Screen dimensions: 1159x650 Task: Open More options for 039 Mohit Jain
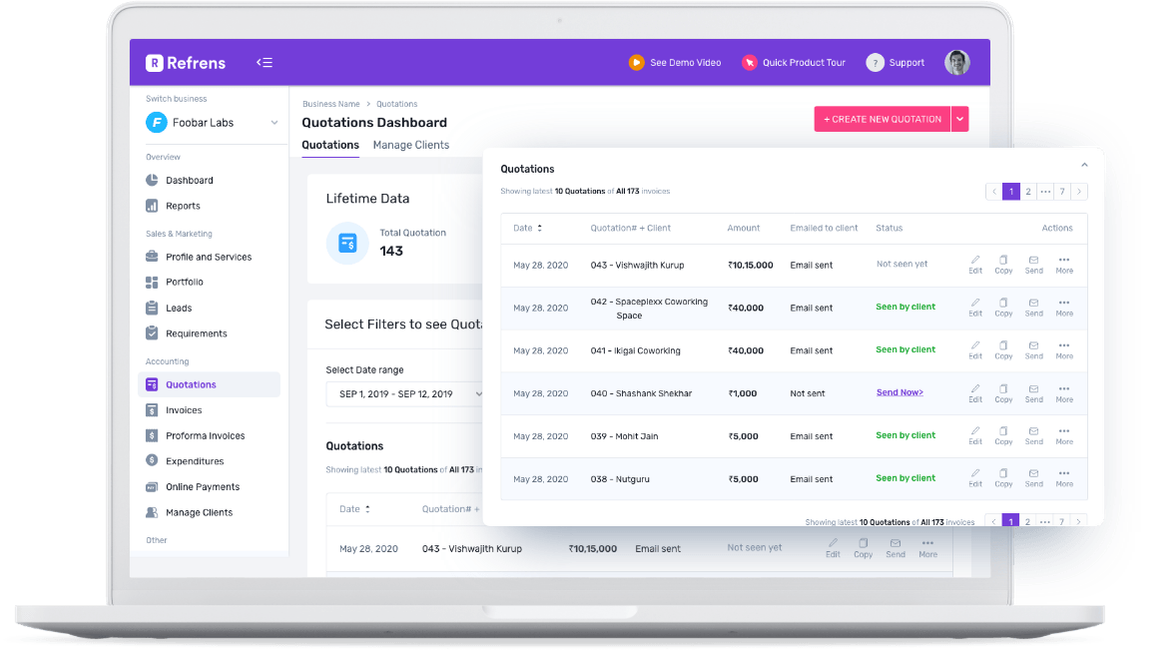pos(1064,435)
